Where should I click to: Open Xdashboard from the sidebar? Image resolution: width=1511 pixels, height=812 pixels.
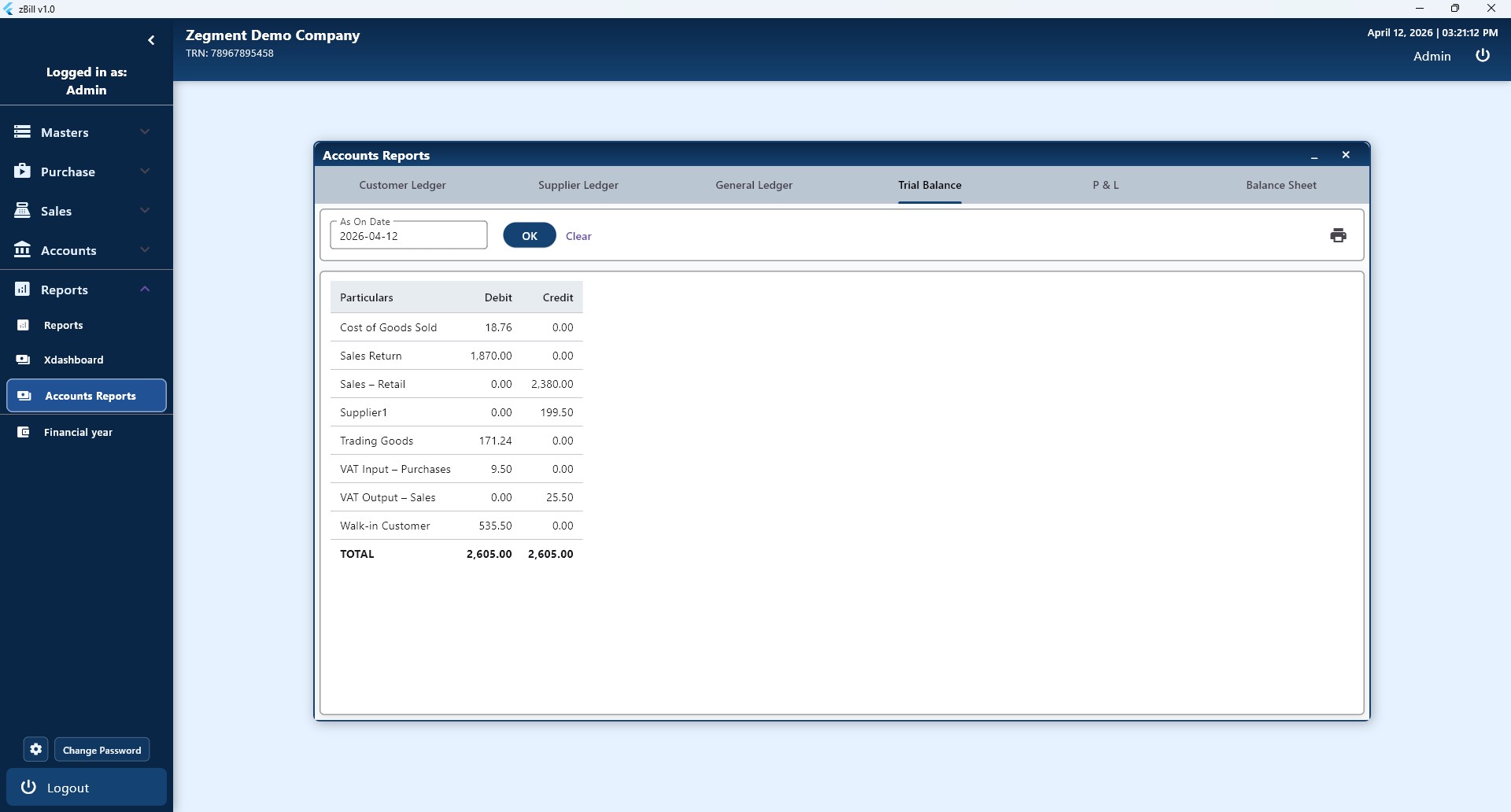73,360
